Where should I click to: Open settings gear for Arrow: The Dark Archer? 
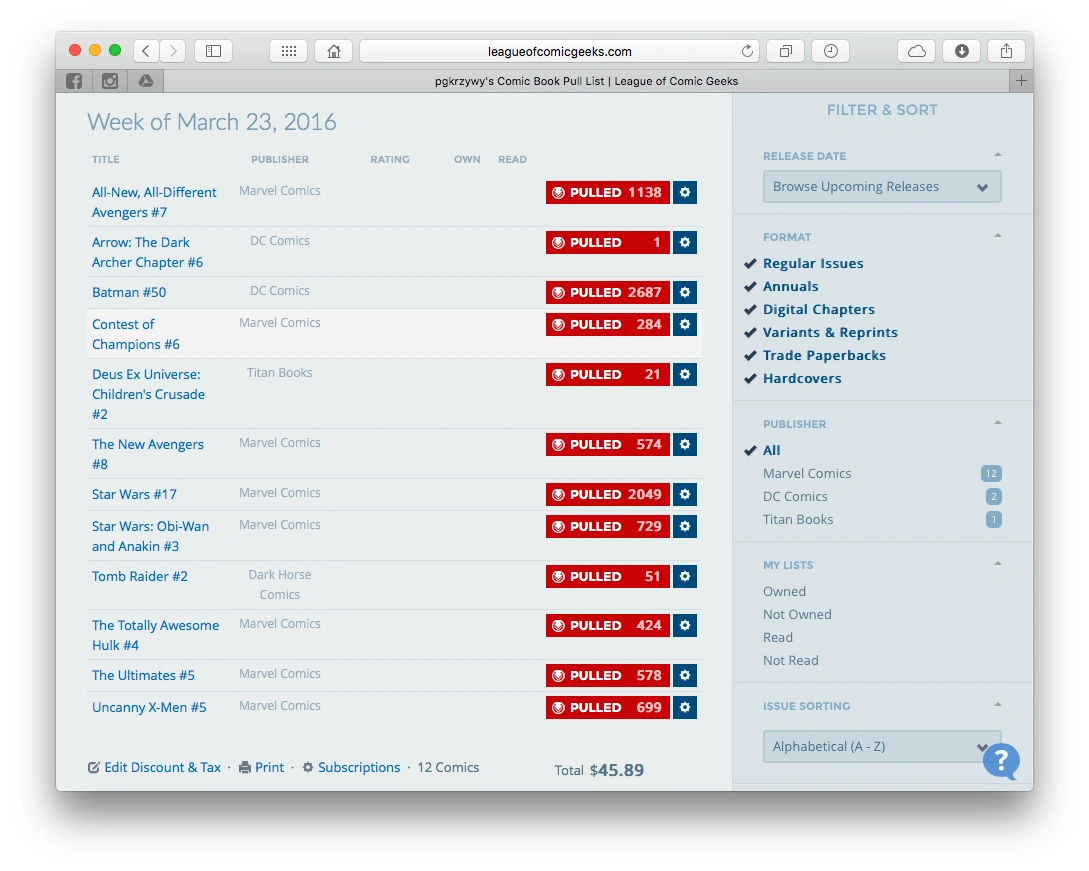(685, 242)
